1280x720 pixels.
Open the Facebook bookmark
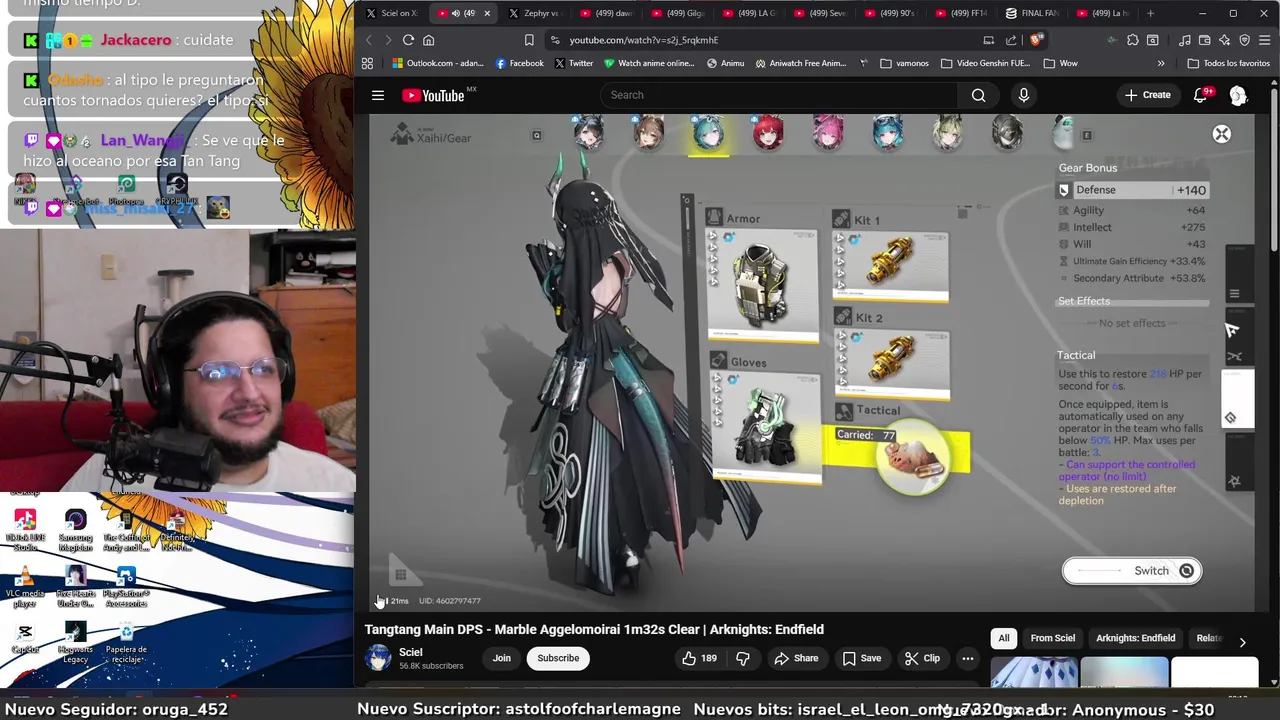[519, 63]
